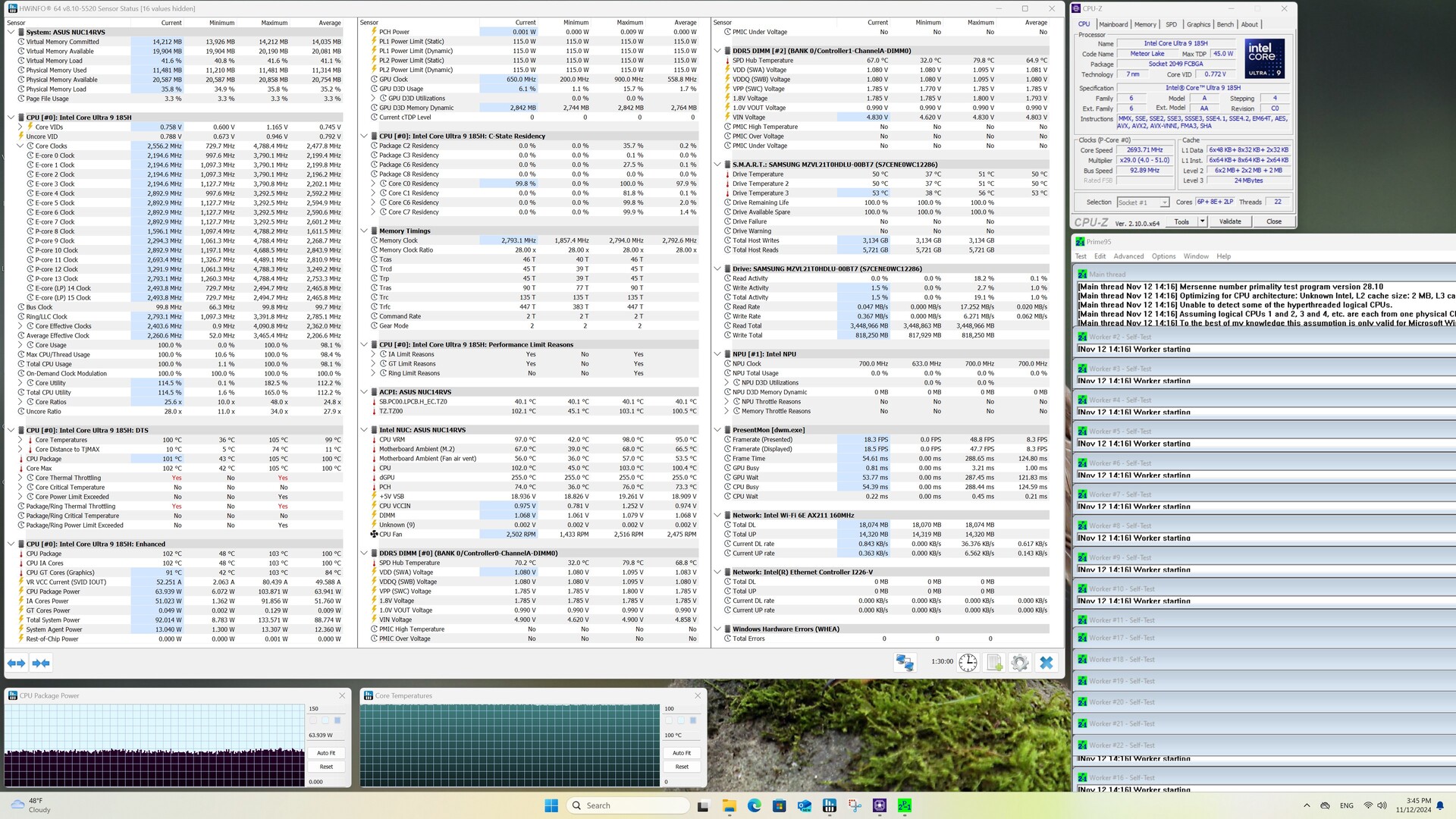This screenshot has height=819, width=1456.
Task: Click the blue X close sensors icon
Action: pos(1046,662)
